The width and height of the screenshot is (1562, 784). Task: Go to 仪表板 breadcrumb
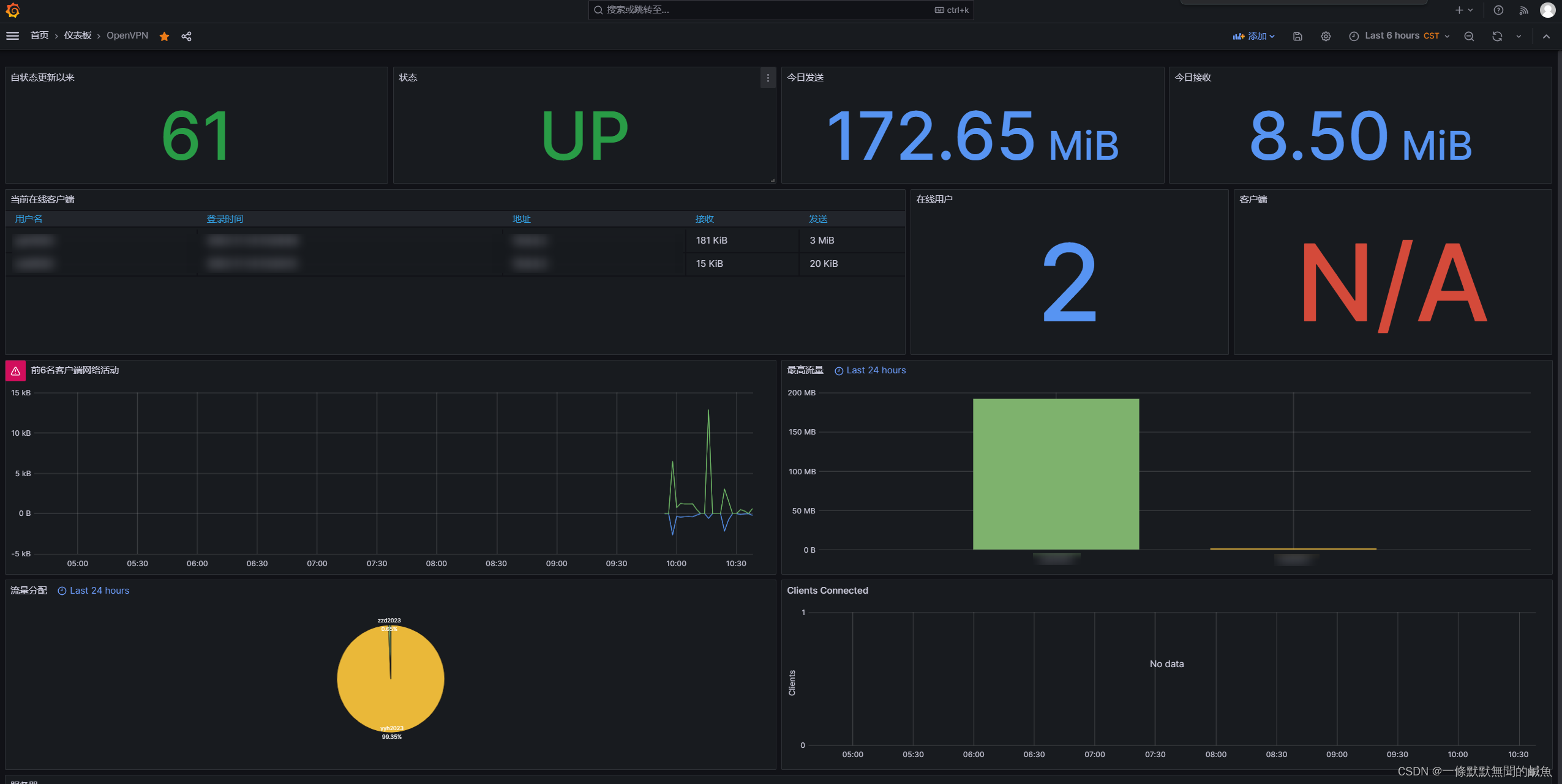[78, 35]
